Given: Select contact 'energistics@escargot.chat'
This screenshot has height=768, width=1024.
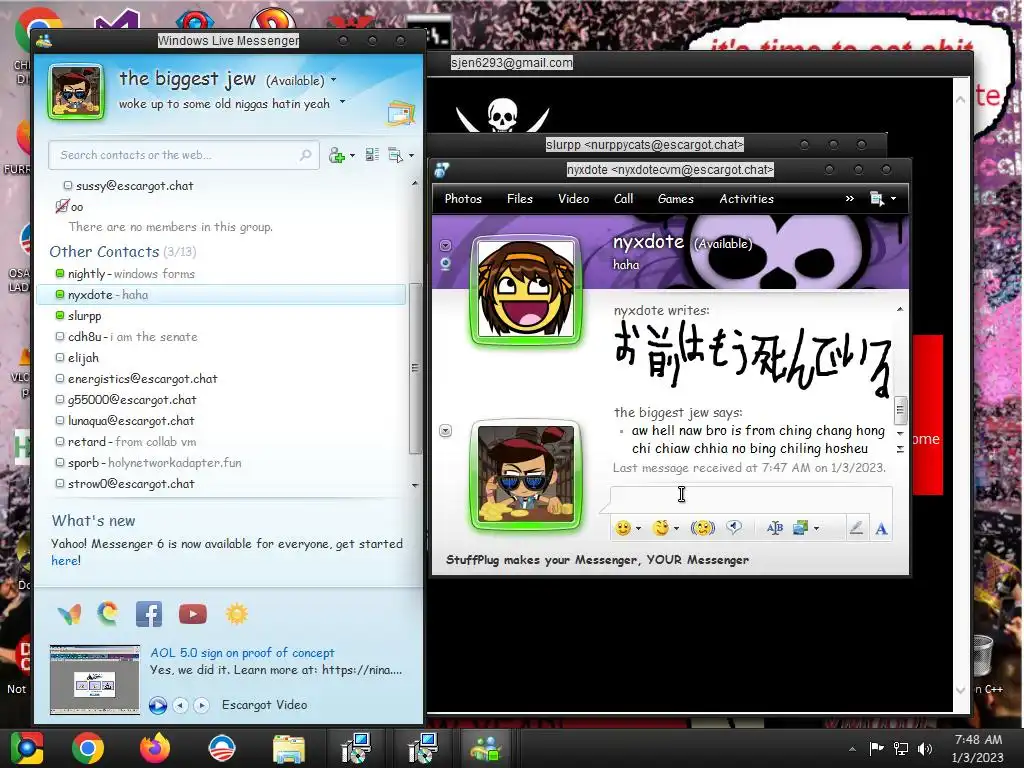Looking at the screenshot, I should click(x=221, y=379).
